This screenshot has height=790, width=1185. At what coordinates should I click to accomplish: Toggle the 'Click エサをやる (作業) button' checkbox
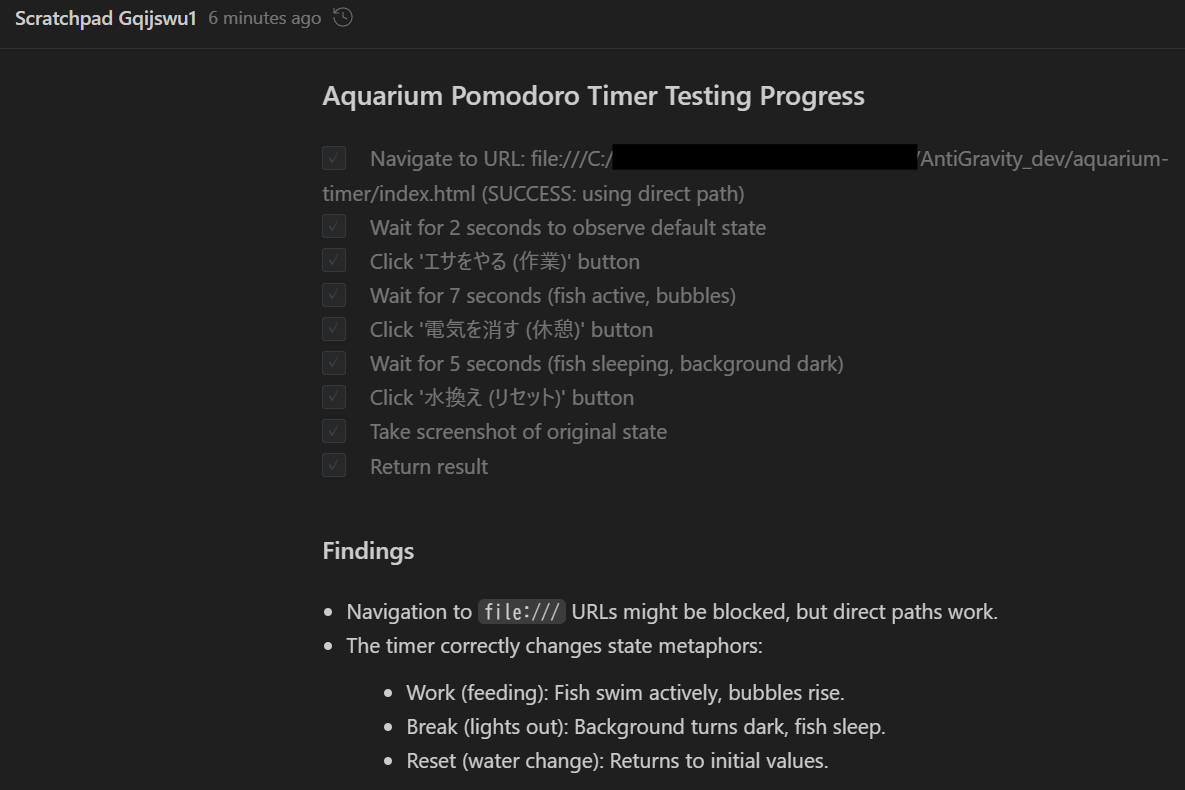click(333, 260)
